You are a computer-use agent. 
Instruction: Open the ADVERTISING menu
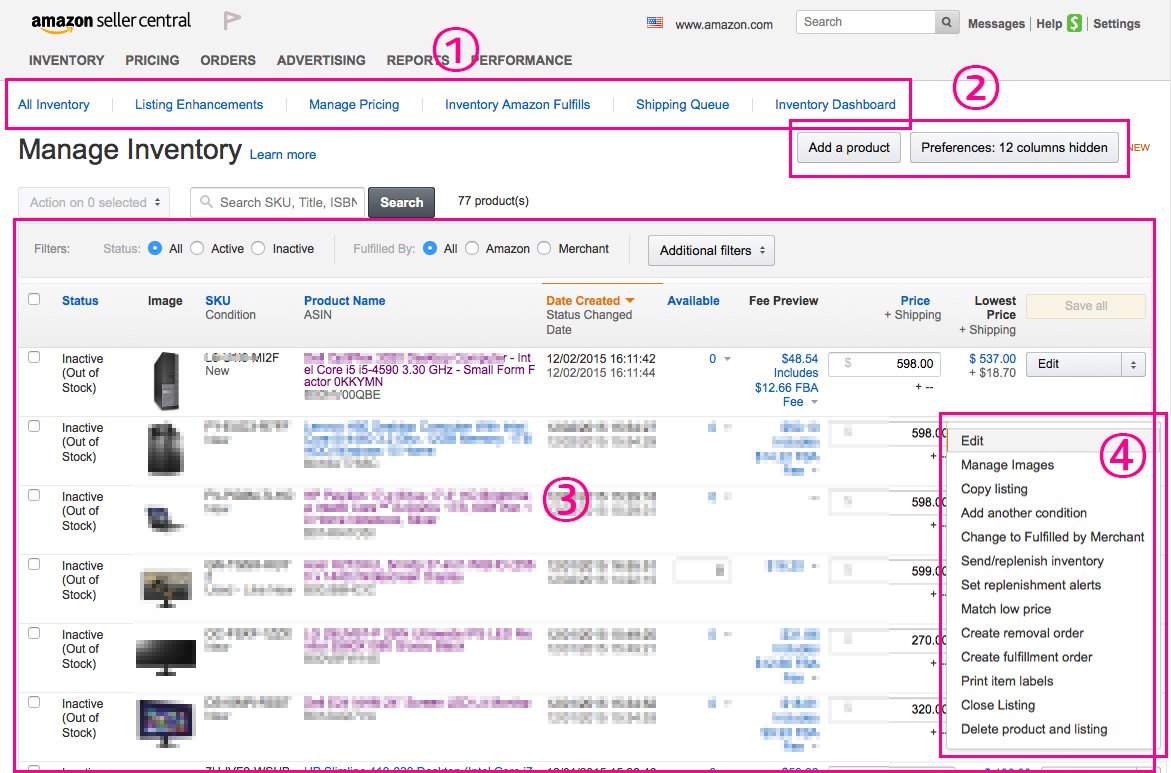point(321,60)
